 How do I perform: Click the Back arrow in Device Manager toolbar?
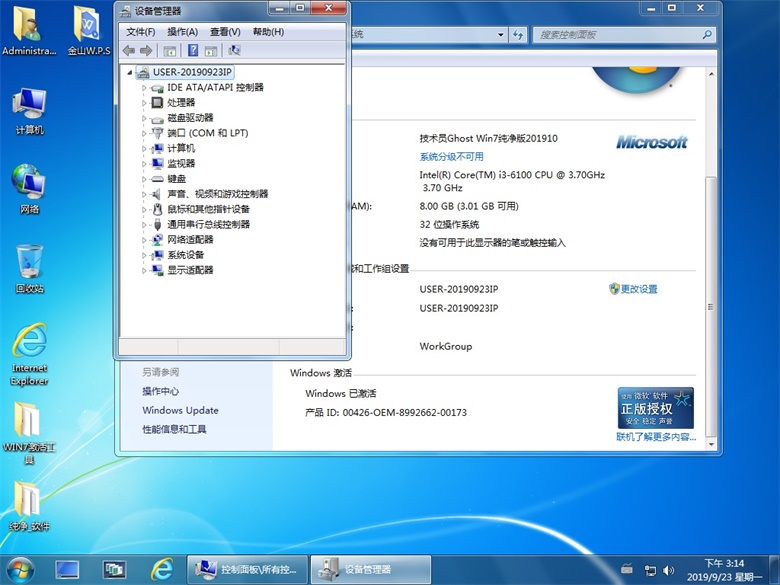128,50
